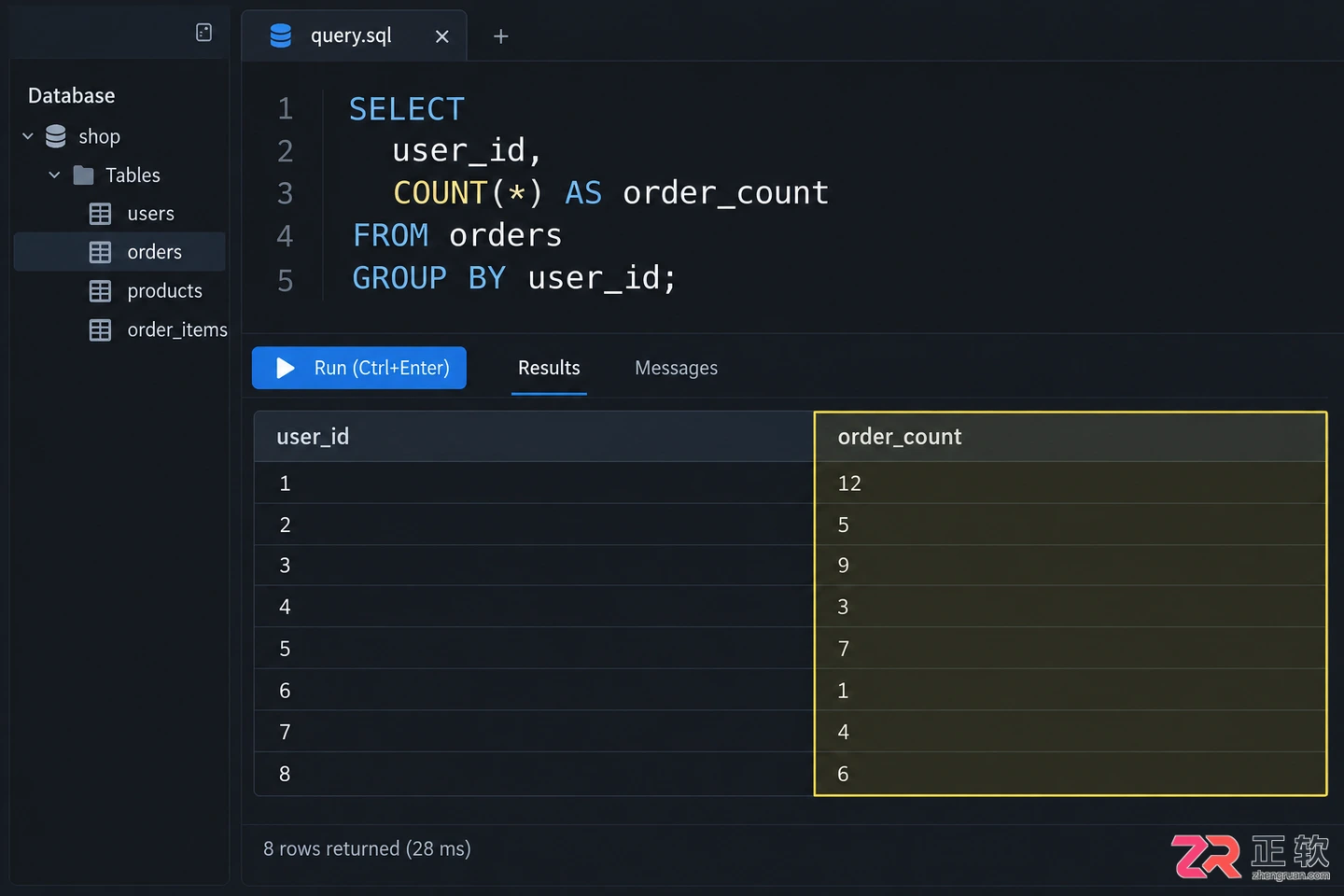Click 'GROUP BY user_id;' on line 5
1344x896 pixels.
coord(514,278)
